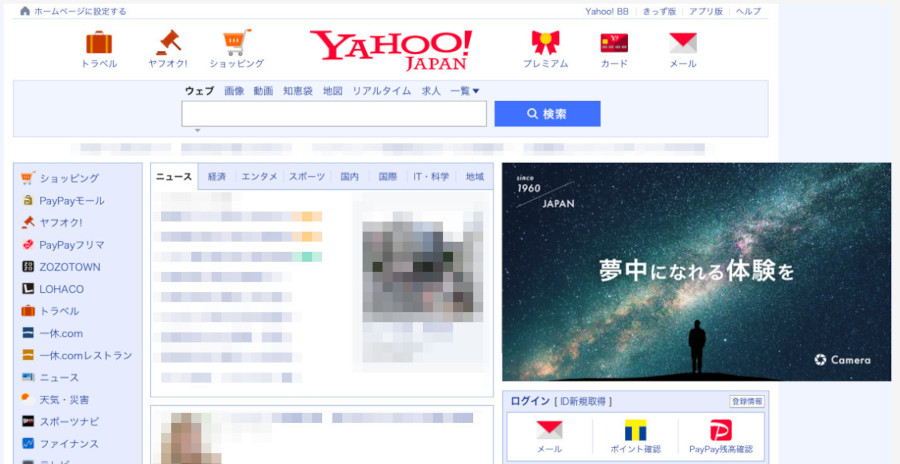Click the Yahoo Auctions (ヤフオク!) gavel icon
Image resolution: width=900 pixels, height=464 pixels.
[167, 43]
